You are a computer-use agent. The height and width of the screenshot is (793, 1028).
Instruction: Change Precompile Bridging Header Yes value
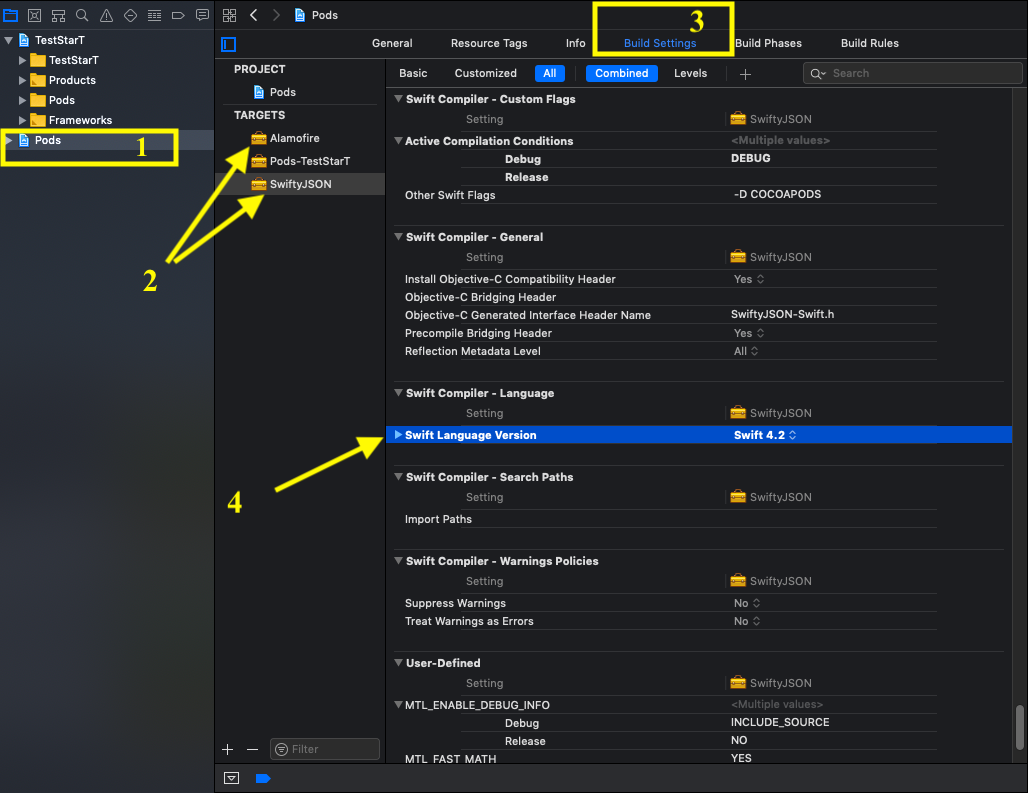[749, 333]
